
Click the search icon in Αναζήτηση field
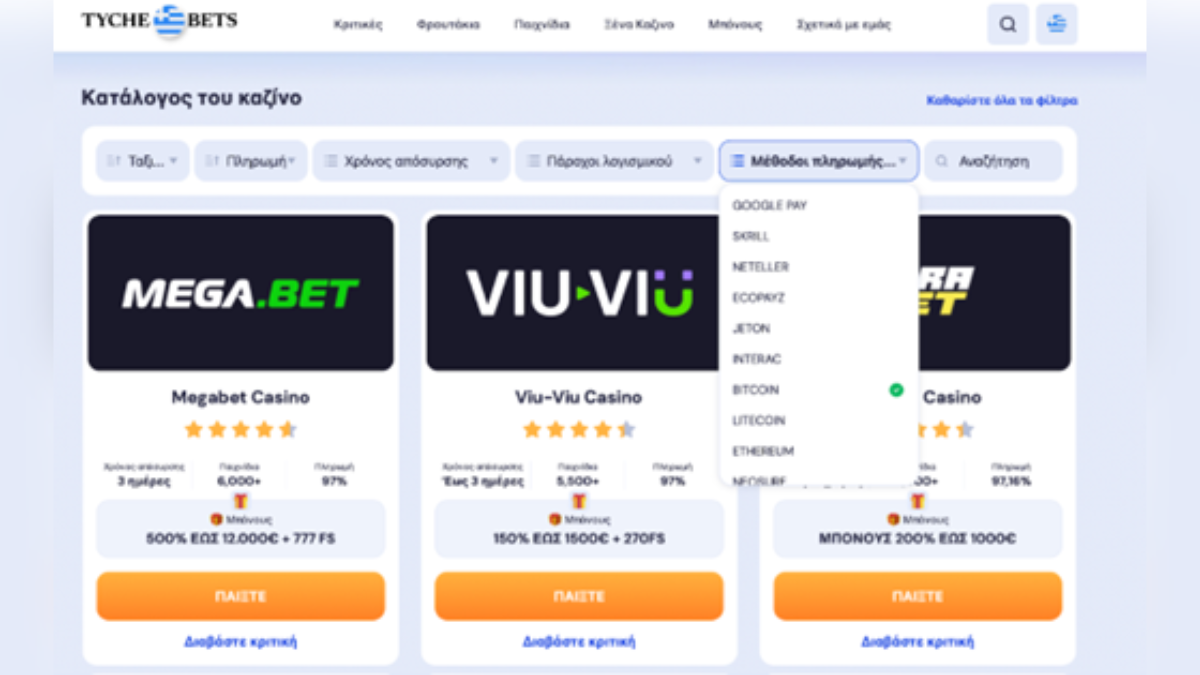coord(941,161)
